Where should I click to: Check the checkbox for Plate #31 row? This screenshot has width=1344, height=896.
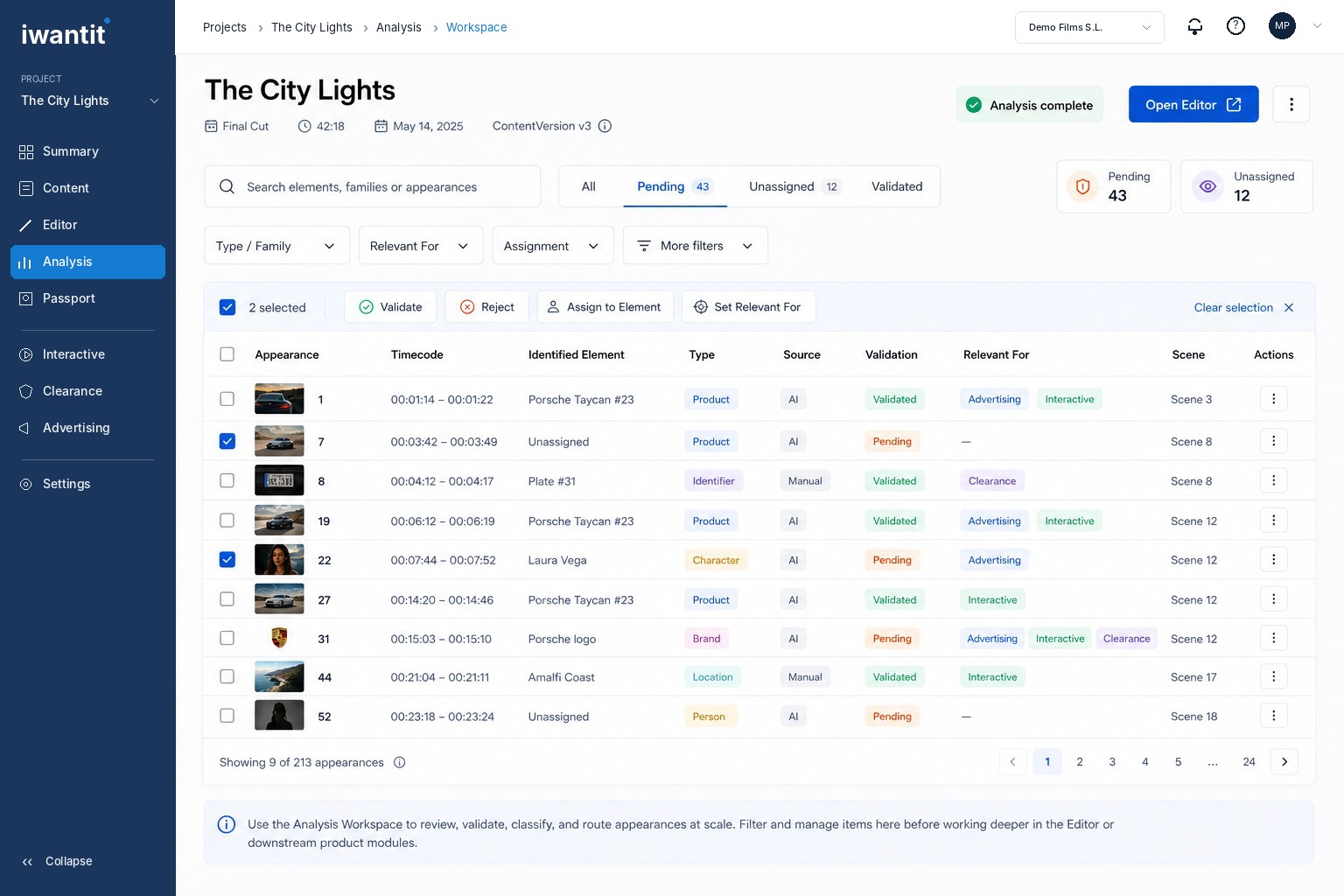(x=227, y=480)
